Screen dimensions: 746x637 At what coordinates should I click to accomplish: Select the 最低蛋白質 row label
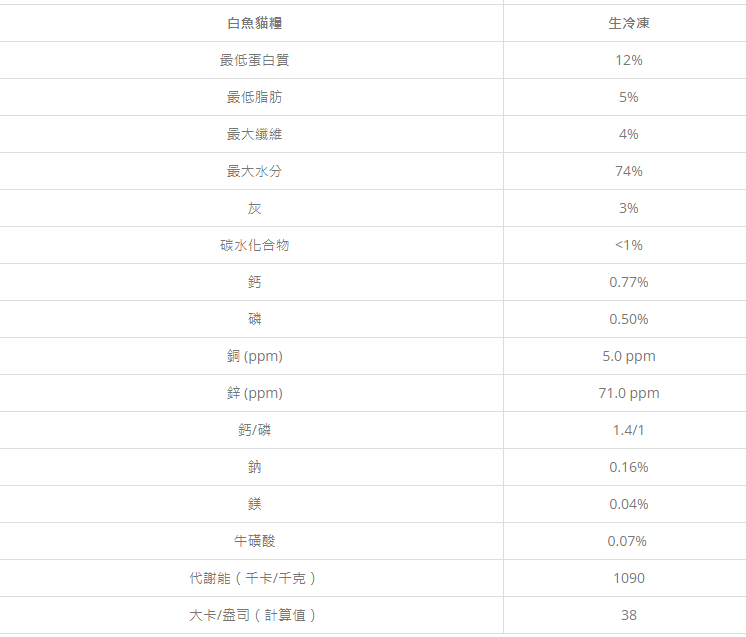coord(254,60)
